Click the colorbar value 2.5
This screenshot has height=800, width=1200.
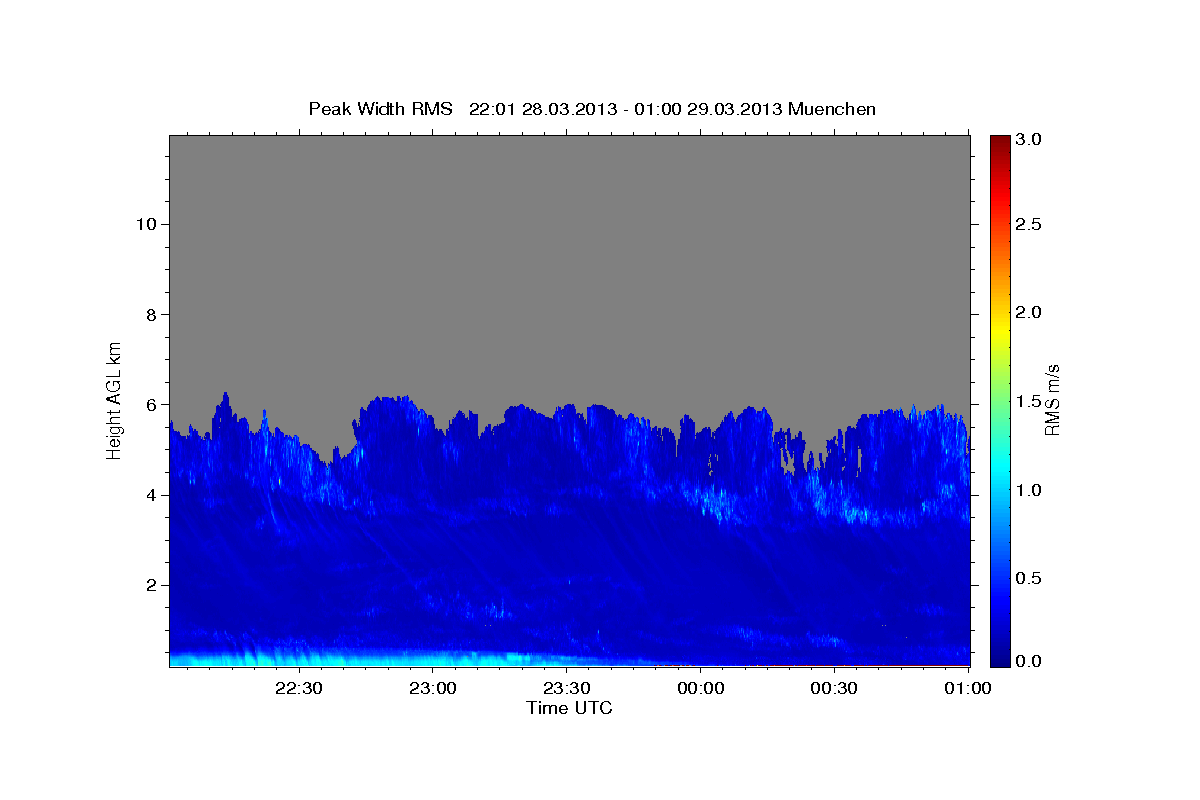(1030, 224)
